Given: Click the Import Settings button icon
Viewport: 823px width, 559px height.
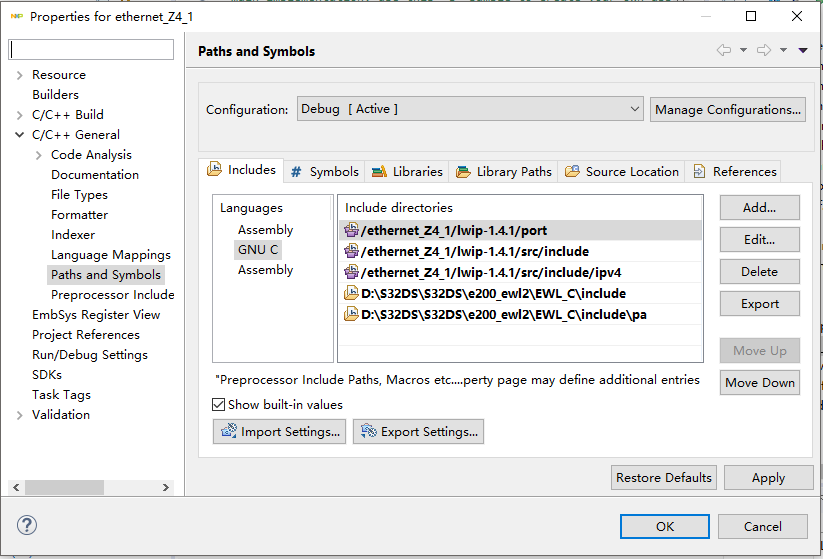Looking at the screenshot, I should point(229,432).
